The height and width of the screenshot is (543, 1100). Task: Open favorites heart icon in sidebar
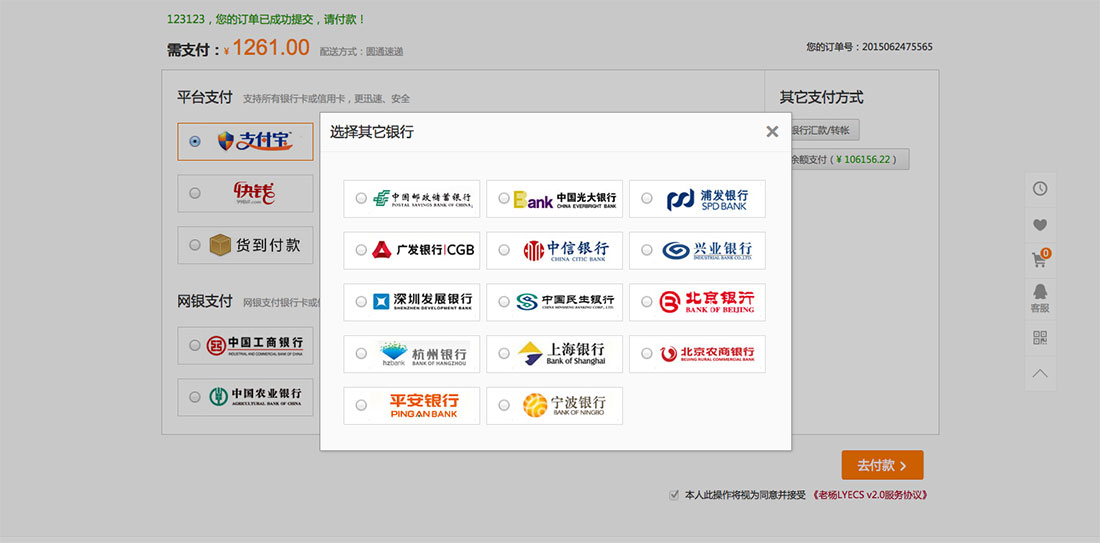point(1040,225)
